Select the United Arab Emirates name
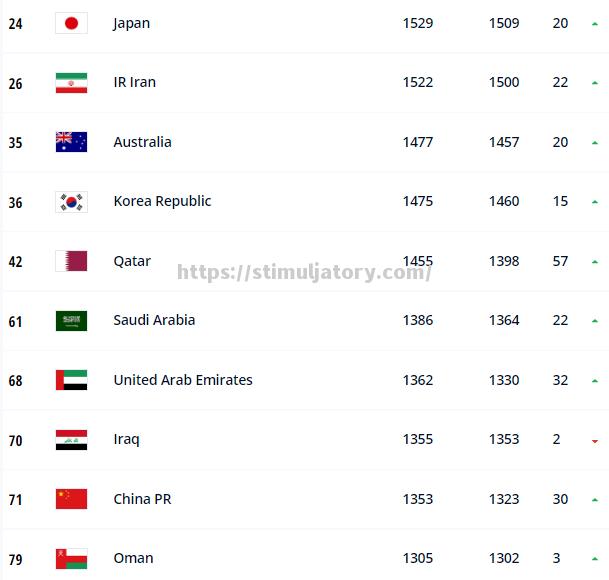 coord(183,380)
